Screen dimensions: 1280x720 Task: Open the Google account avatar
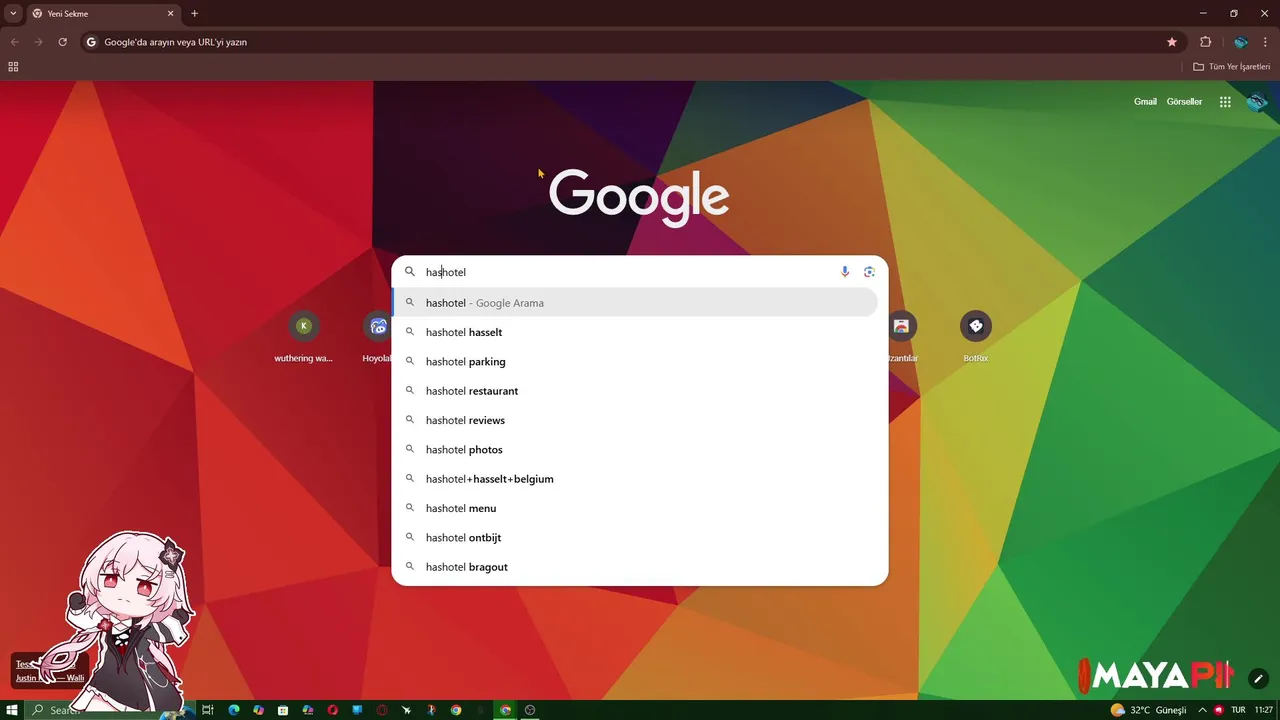[1257, 102]
